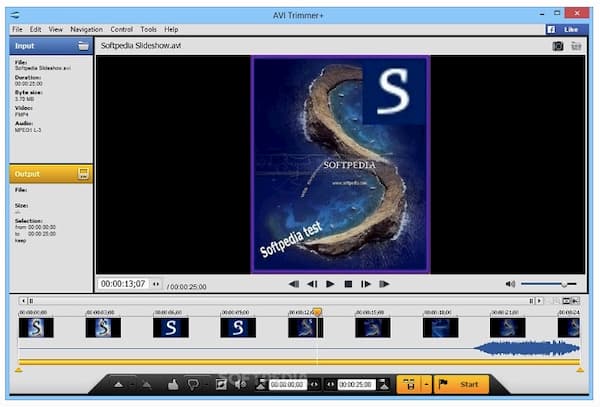Click the Softpedia Slideshow.avi title text
600x407 pixels.
pyautogui.click(x=140, y=46)
